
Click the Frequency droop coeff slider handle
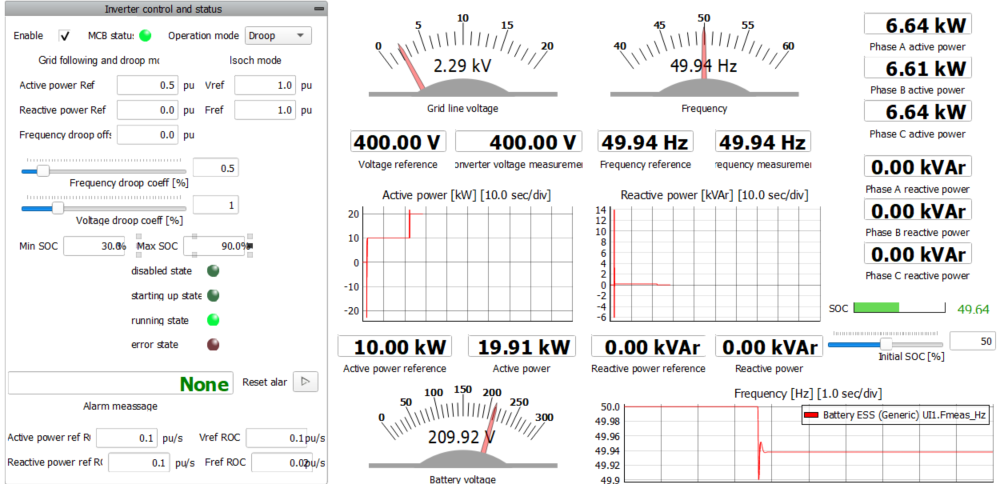pos(43,171)
